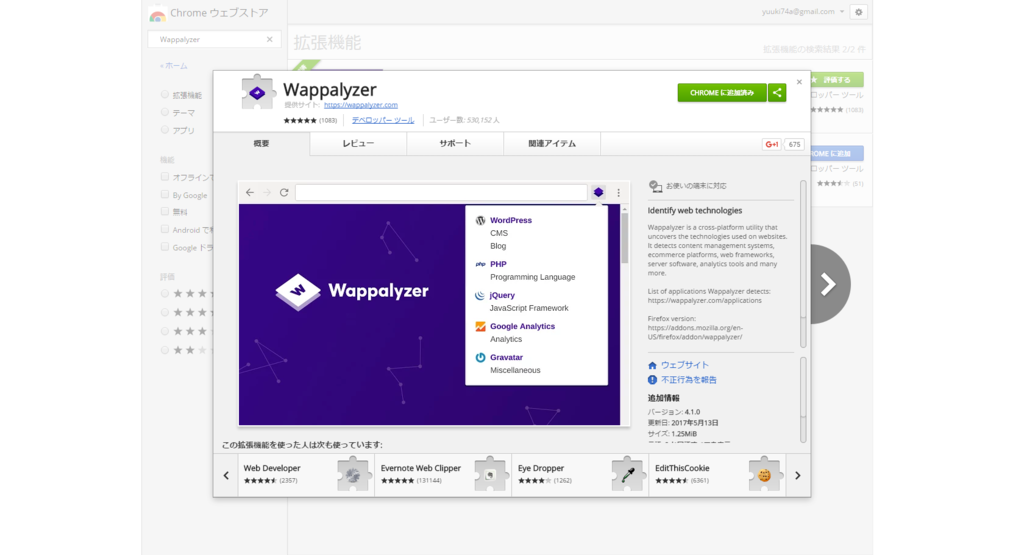
Task: Click the WordPress icon in the preview popup
Action: 481,221
